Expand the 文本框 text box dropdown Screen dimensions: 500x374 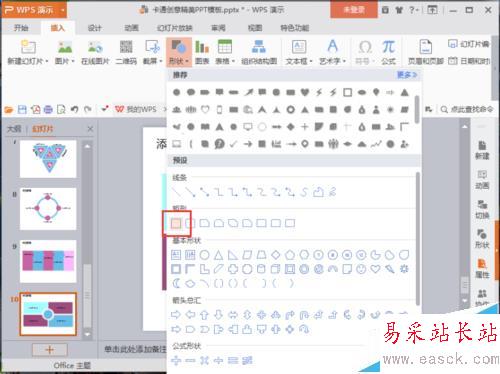coord(311,61)
